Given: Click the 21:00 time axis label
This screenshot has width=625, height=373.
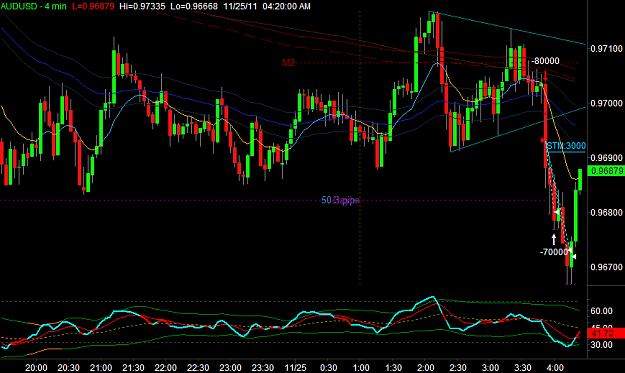Looking at the screenshot, I should (x=100, y=367).
